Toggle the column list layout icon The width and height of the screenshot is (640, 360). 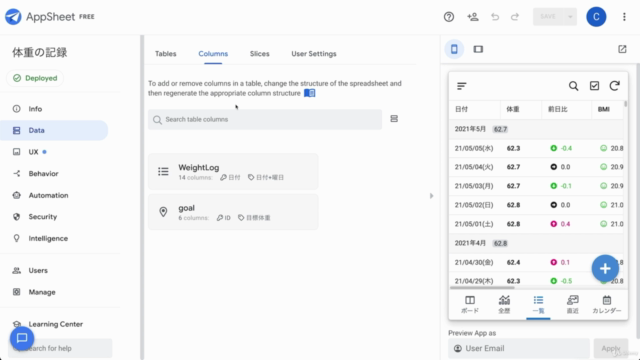(394, 119)
